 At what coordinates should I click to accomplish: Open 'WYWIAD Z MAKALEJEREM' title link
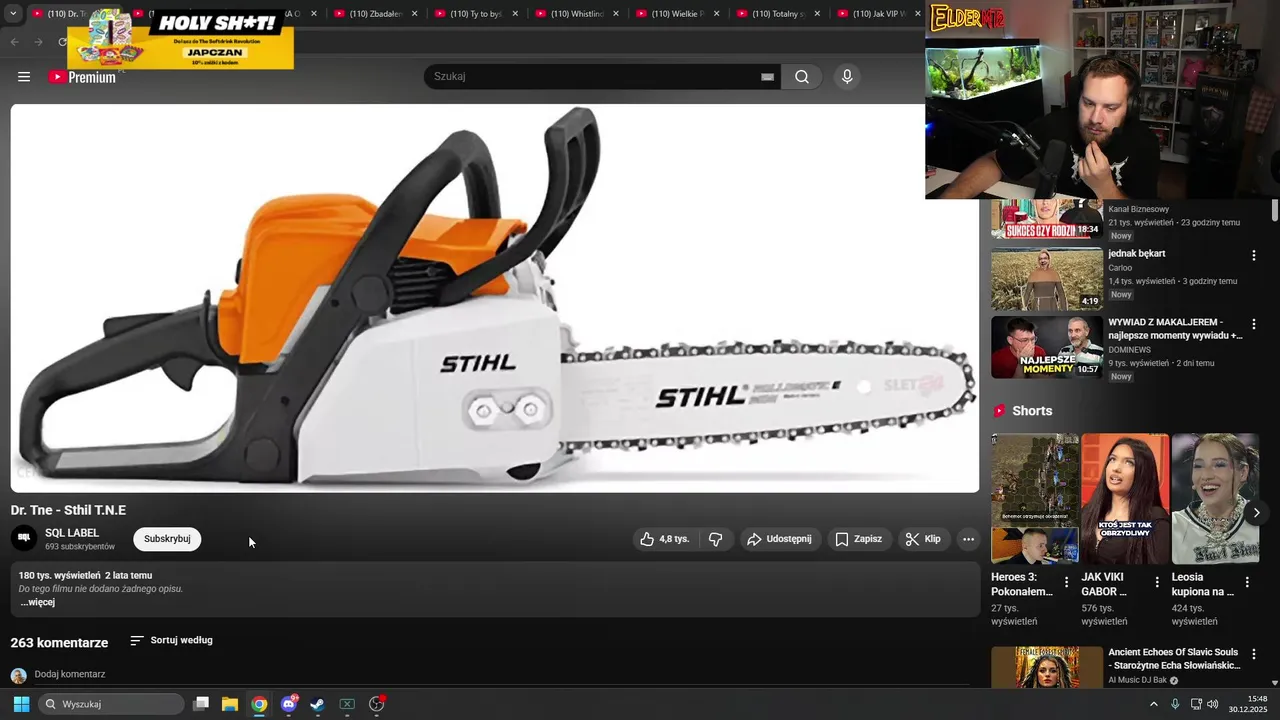click(1175, 329)
